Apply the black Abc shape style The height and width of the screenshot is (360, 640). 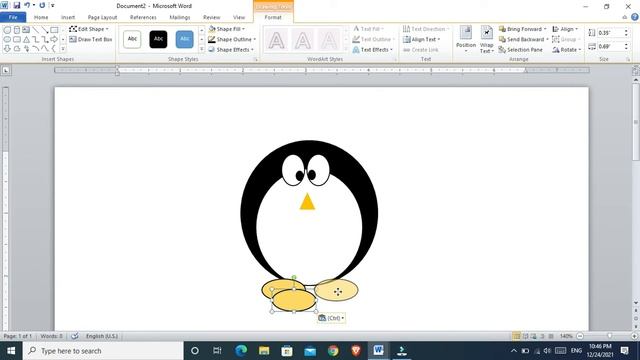(x=158, y=39)
